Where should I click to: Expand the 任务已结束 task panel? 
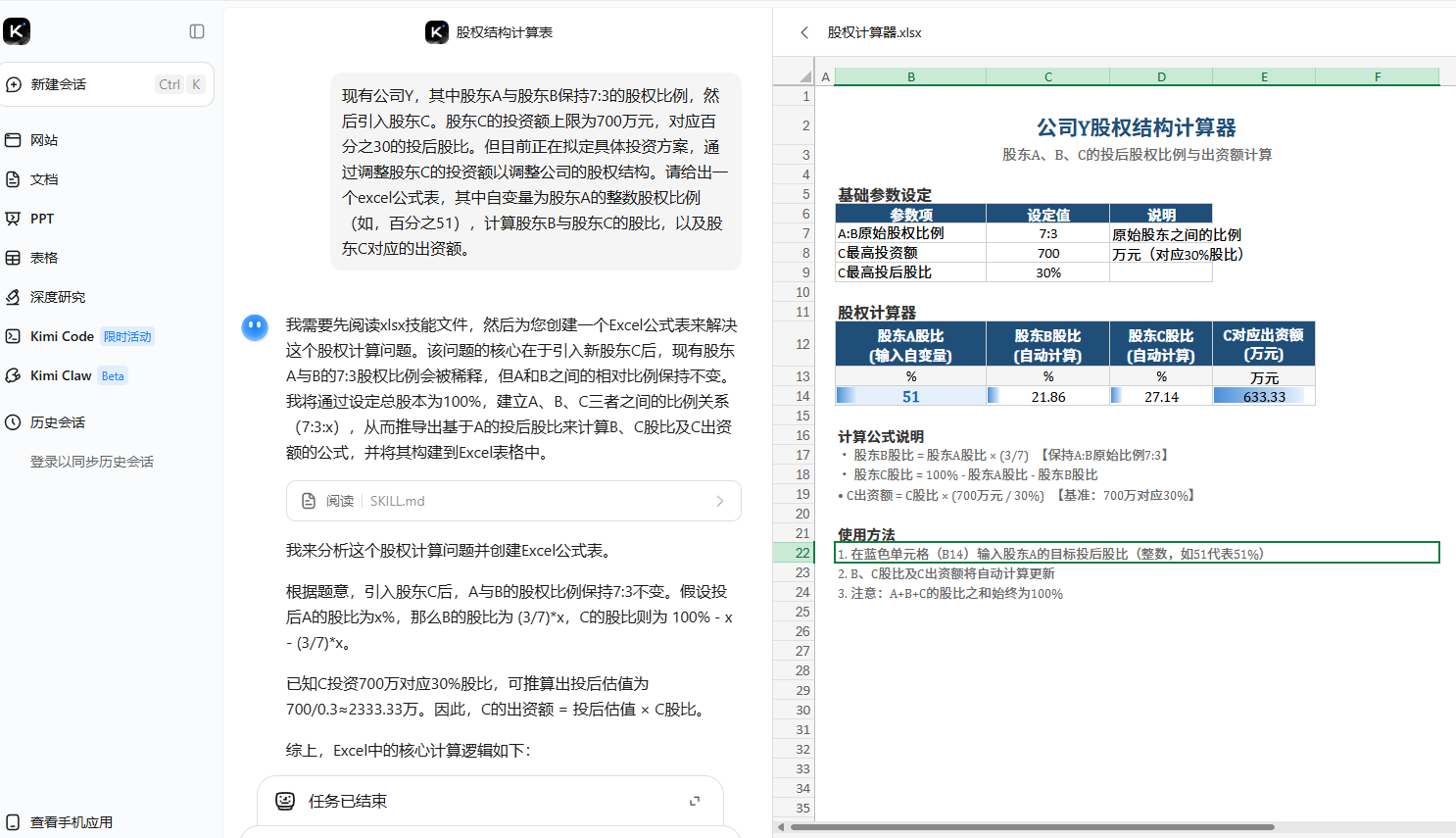point(695,801)
